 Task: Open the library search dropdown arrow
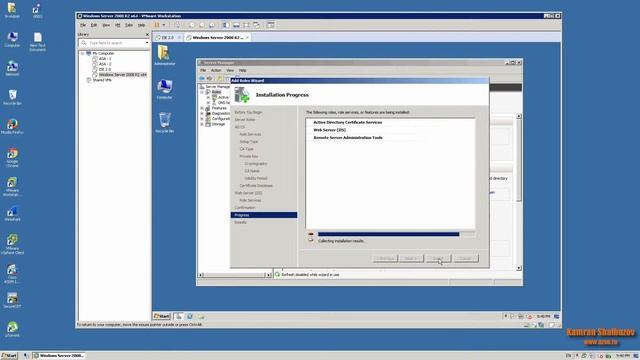[147, 43]
